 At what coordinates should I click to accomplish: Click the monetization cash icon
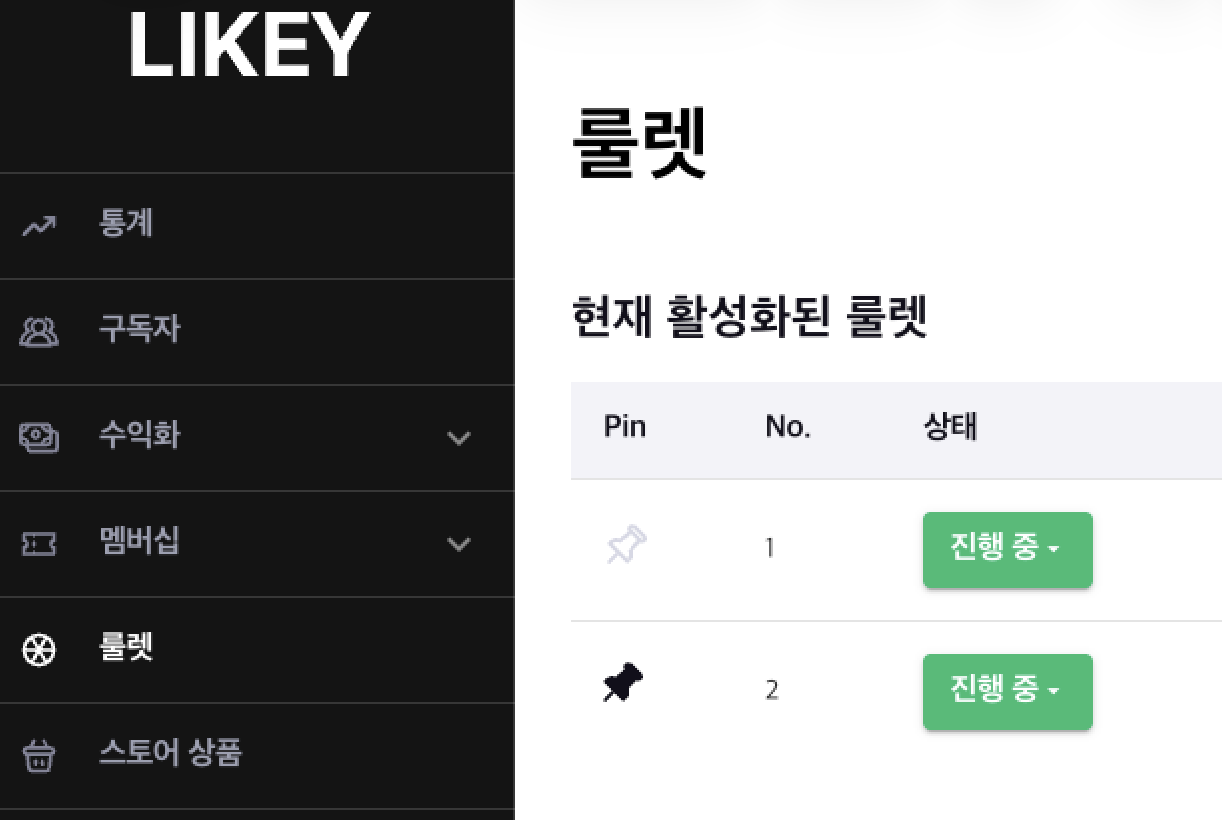coord(40,437)
